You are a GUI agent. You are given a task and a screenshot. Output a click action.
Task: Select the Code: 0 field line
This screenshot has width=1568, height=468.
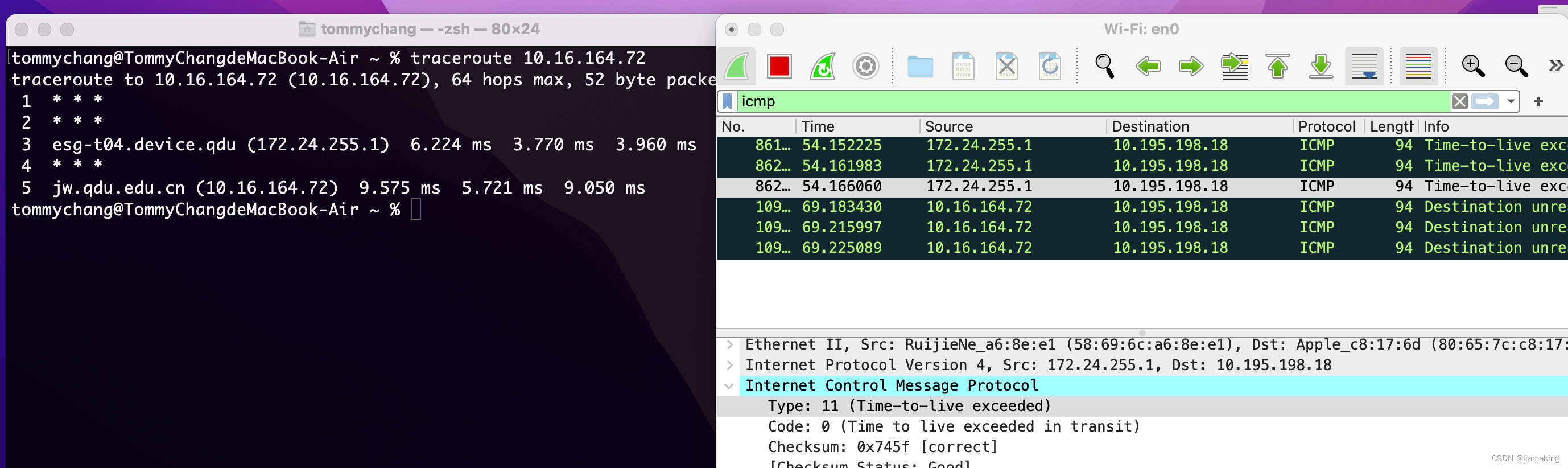pyautogui.click(x=1142, y=426)
